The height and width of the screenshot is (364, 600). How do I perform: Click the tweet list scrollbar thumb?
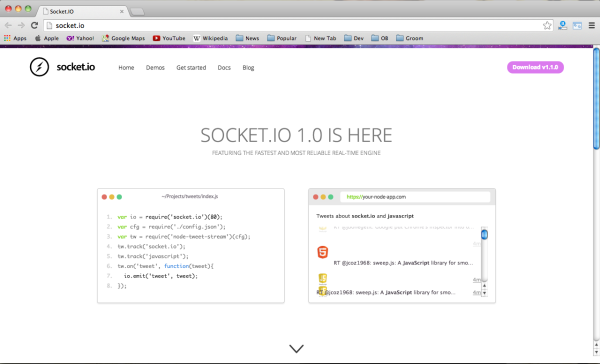pyautogui.click(x=484, y=234)
